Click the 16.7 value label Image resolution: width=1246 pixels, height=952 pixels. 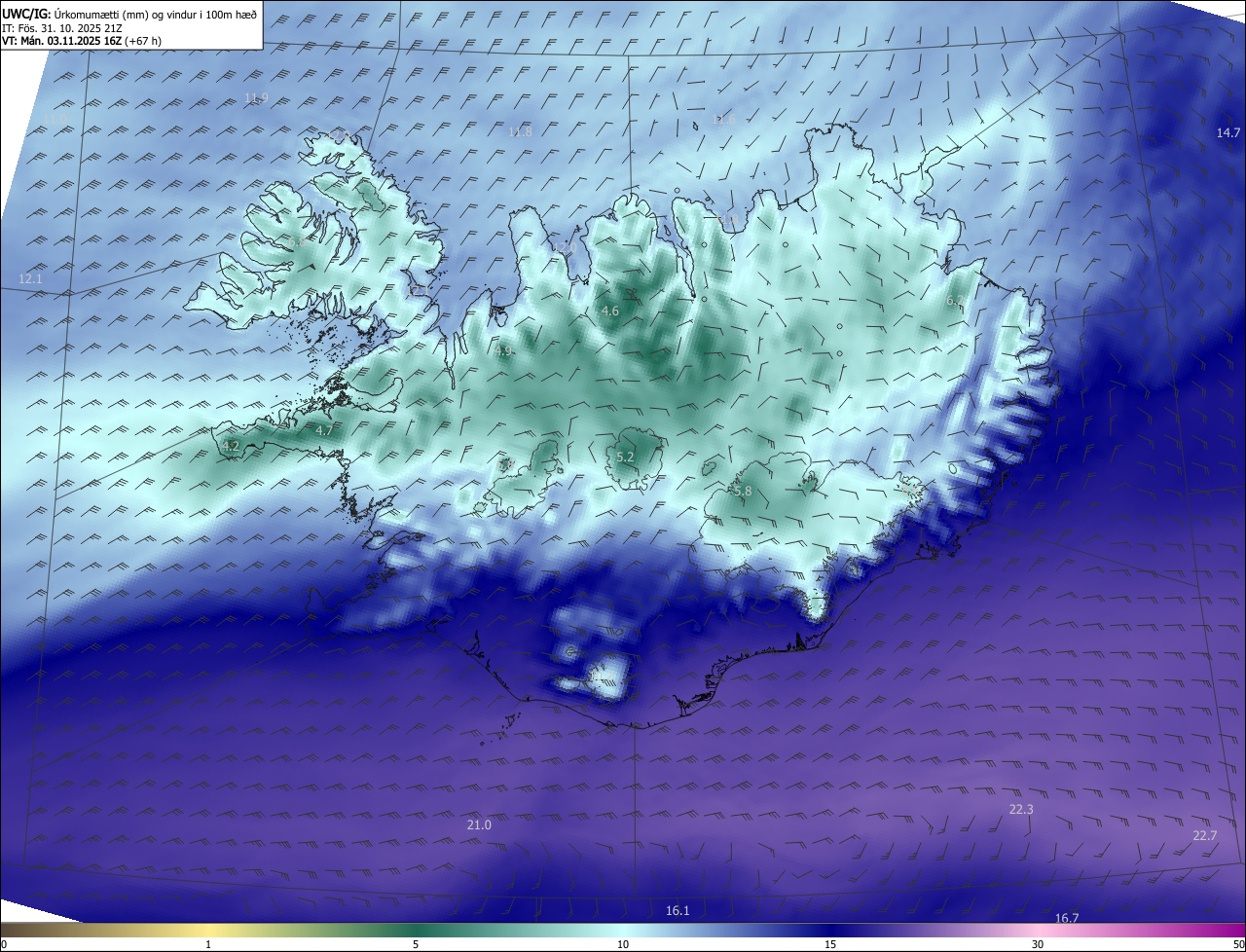click(x=1067, y=919)
